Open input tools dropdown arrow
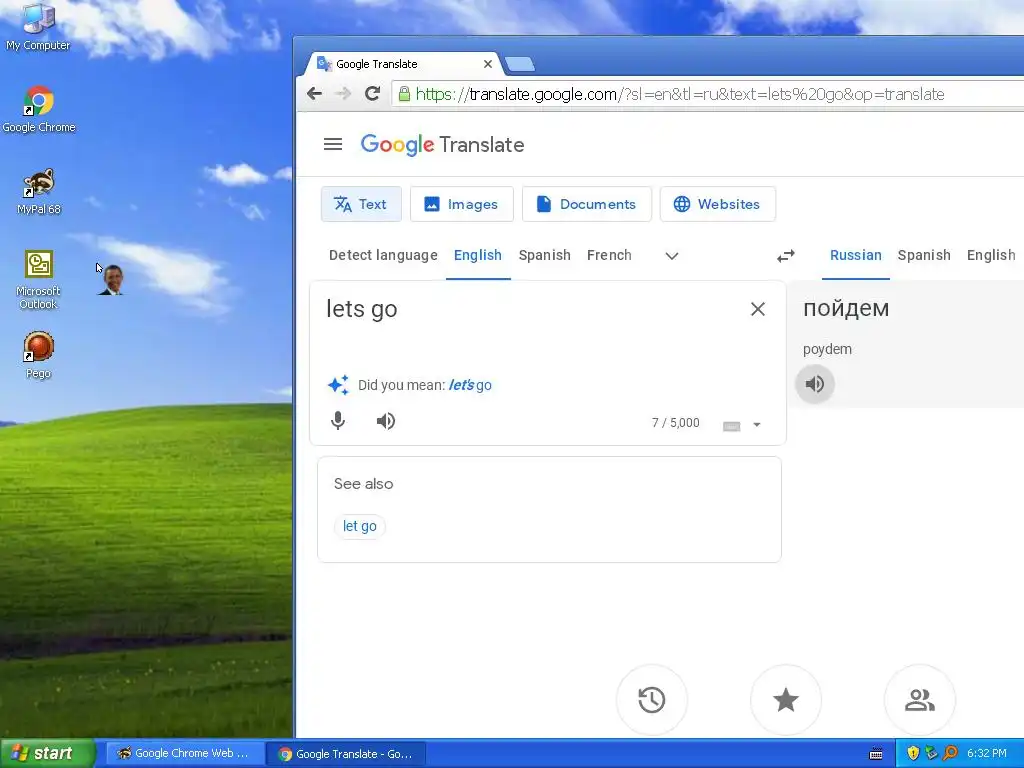The image size is (1024, 768). click(757, 425)
